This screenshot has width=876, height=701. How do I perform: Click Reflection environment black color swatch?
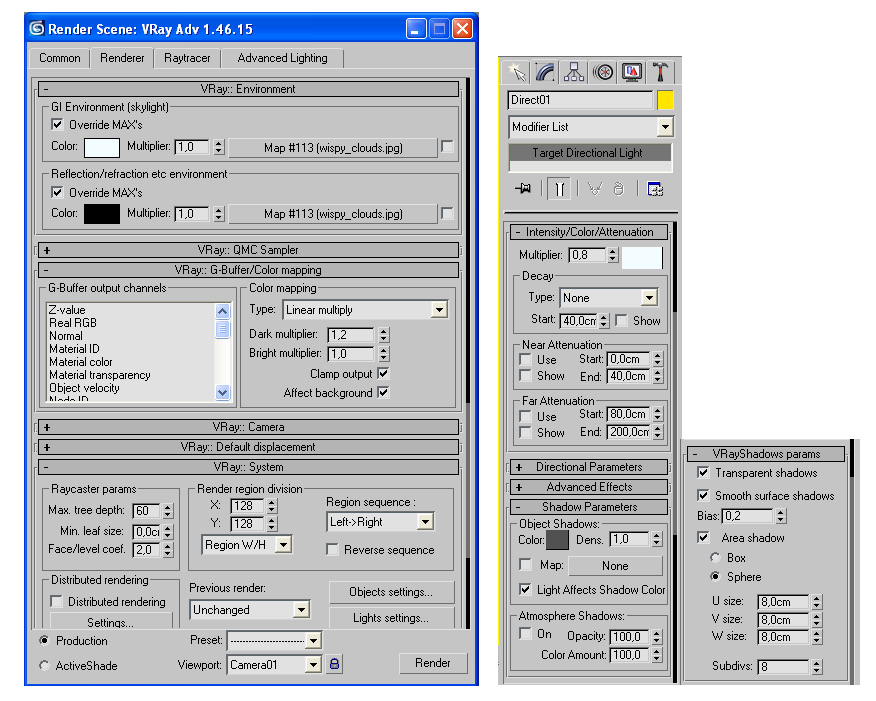pyautogui.click(x=102, y=214)
